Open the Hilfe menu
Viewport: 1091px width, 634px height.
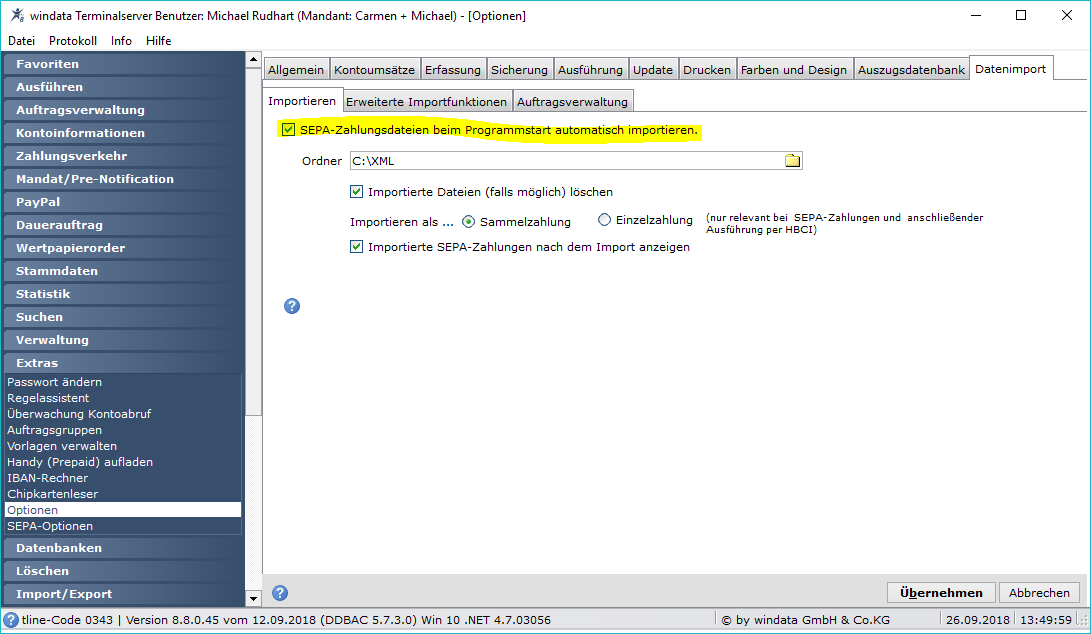159,40
